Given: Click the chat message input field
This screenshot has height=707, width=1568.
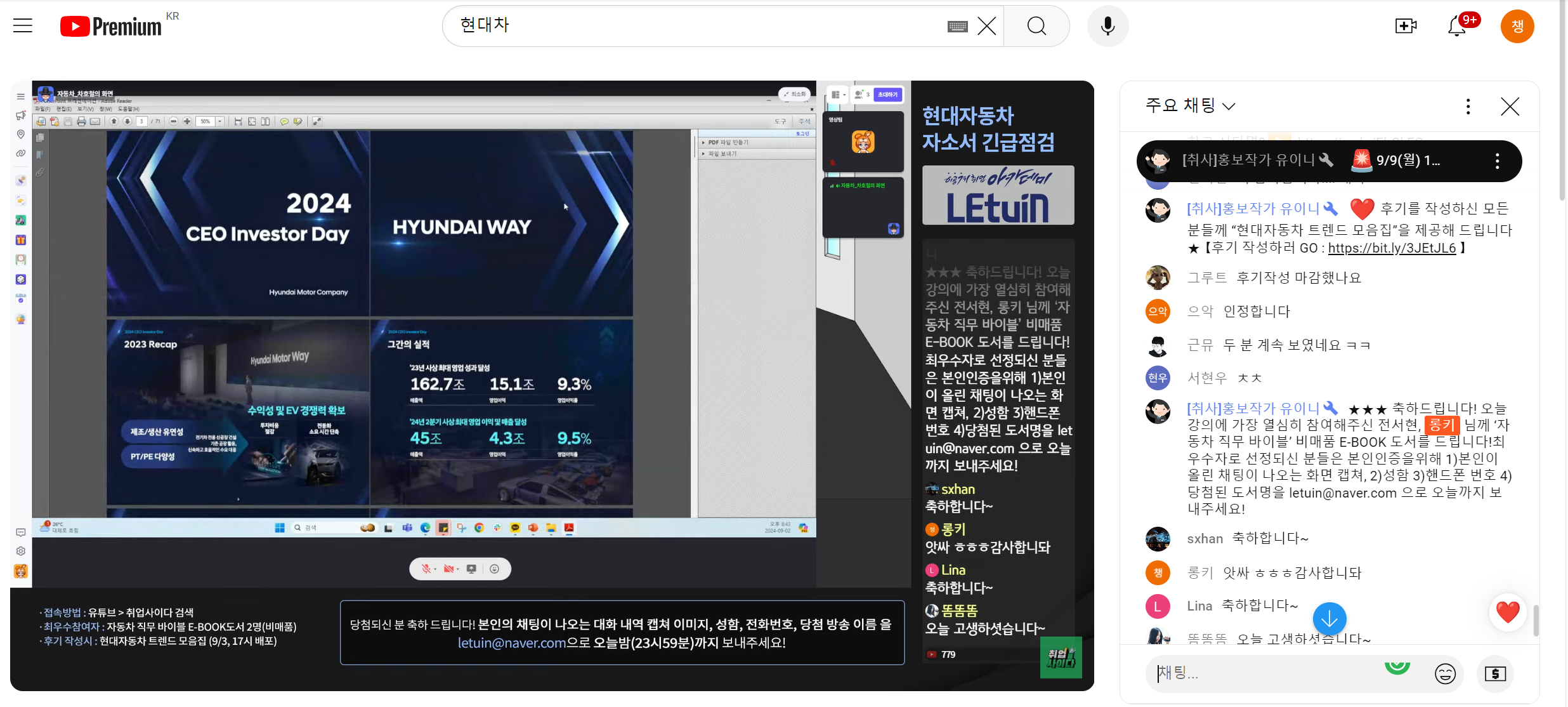Looking at the screenshot, I should click(x=1262, y=673).
